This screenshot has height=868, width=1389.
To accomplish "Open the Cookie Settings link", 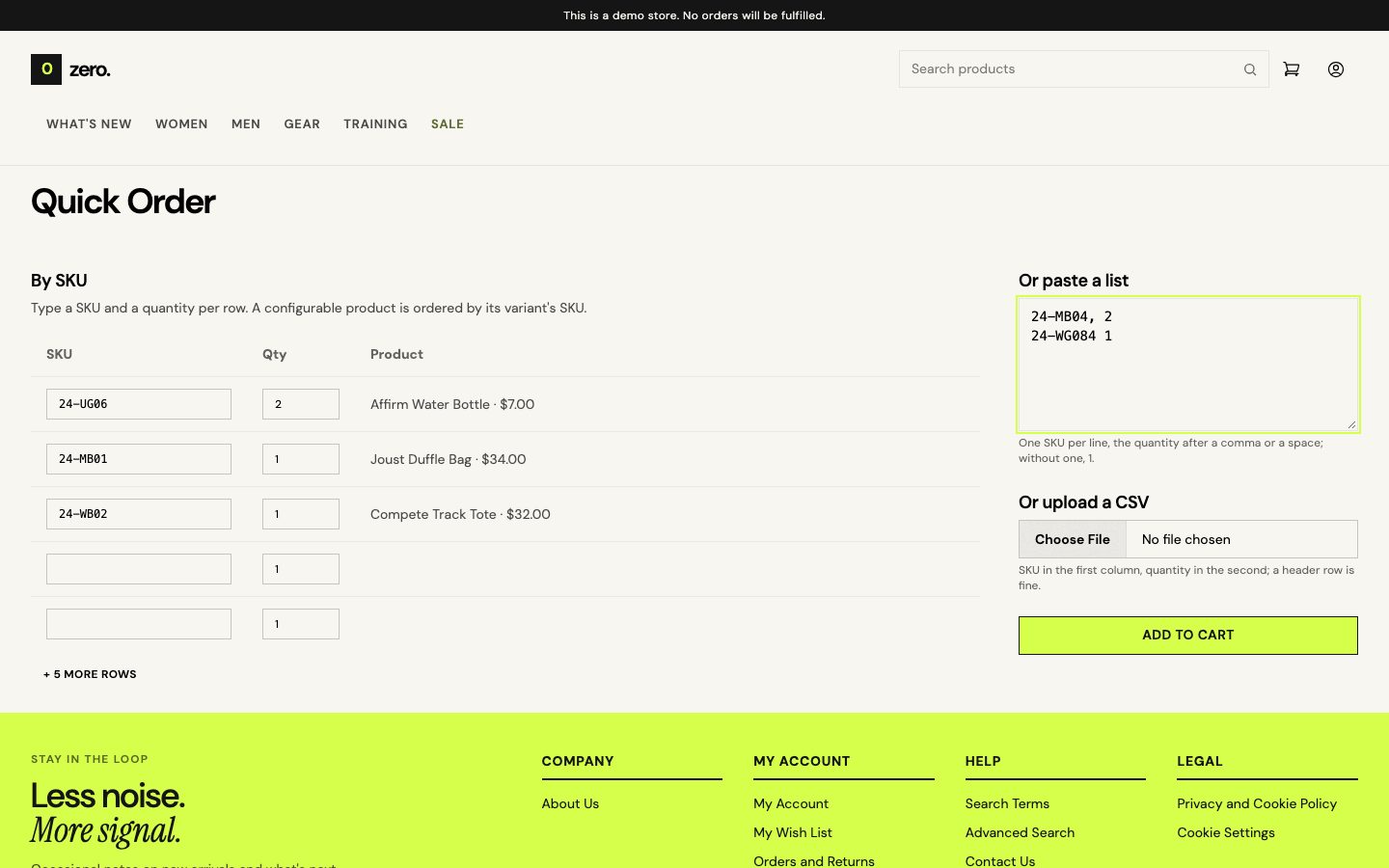I will tap(1226, 832).
